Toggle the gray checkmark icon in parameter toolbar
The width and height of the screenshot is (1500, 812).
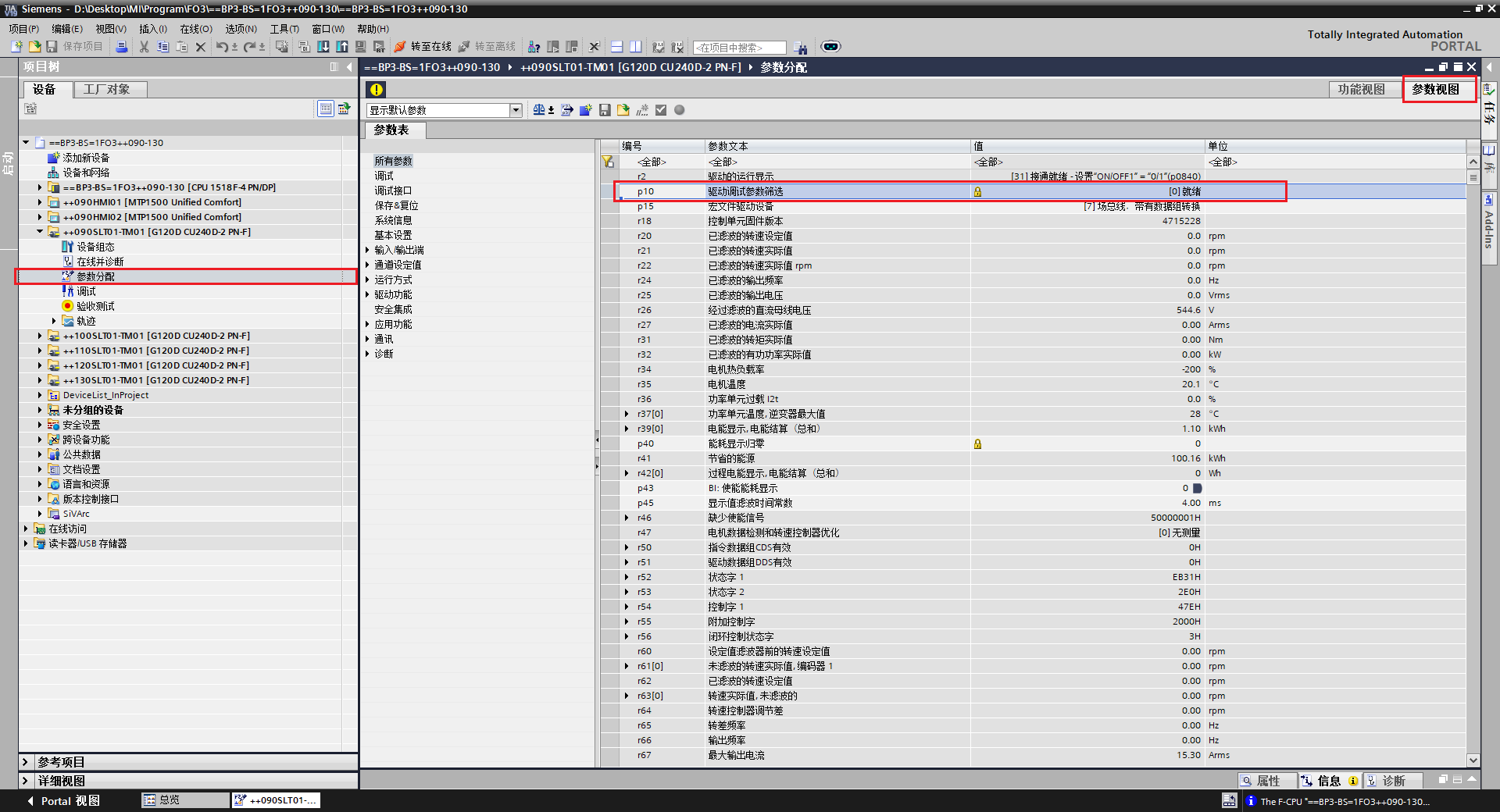[661, 110]
